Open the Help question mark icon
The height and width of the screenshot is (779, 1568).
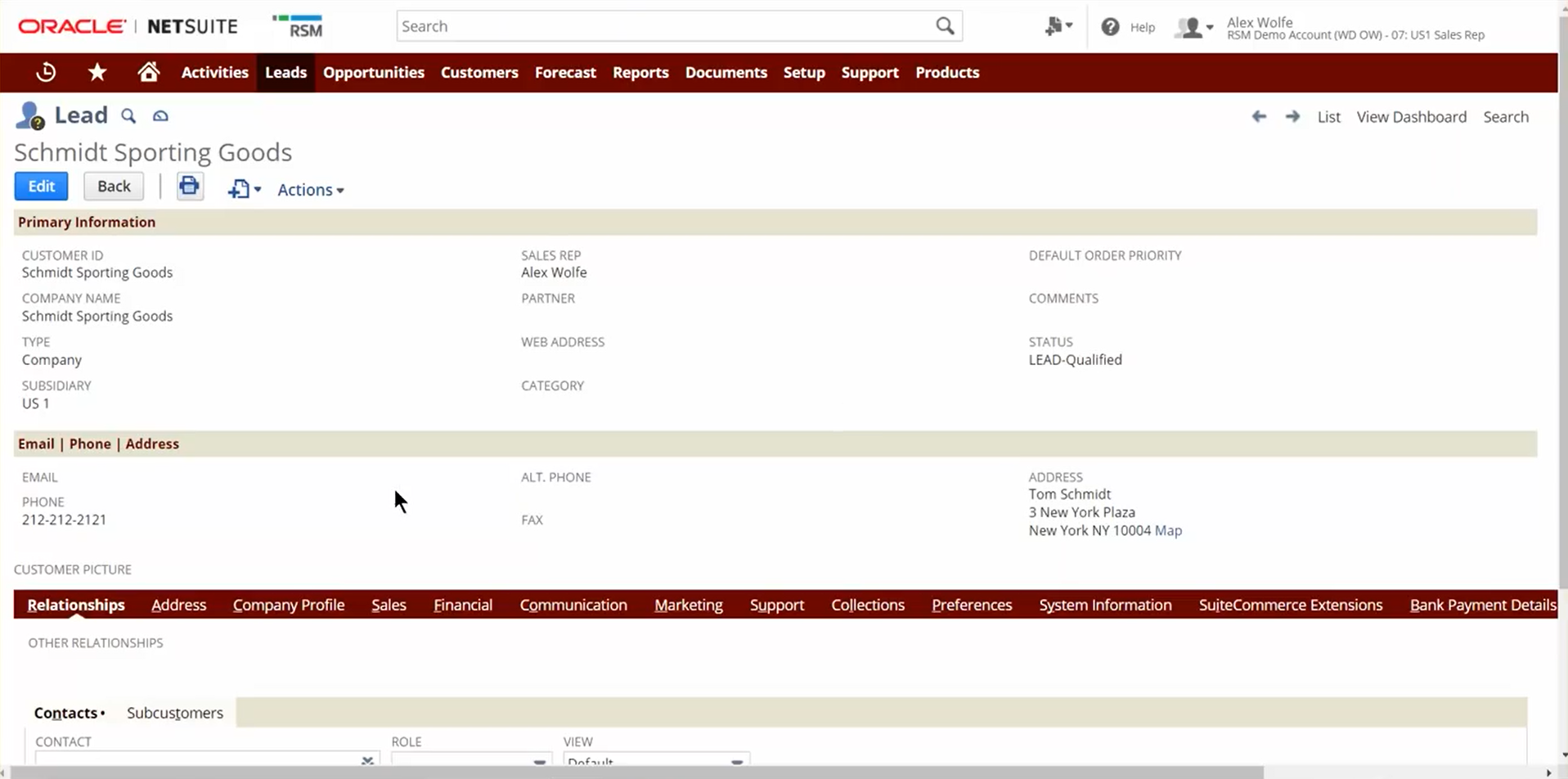pos(1110,27)
